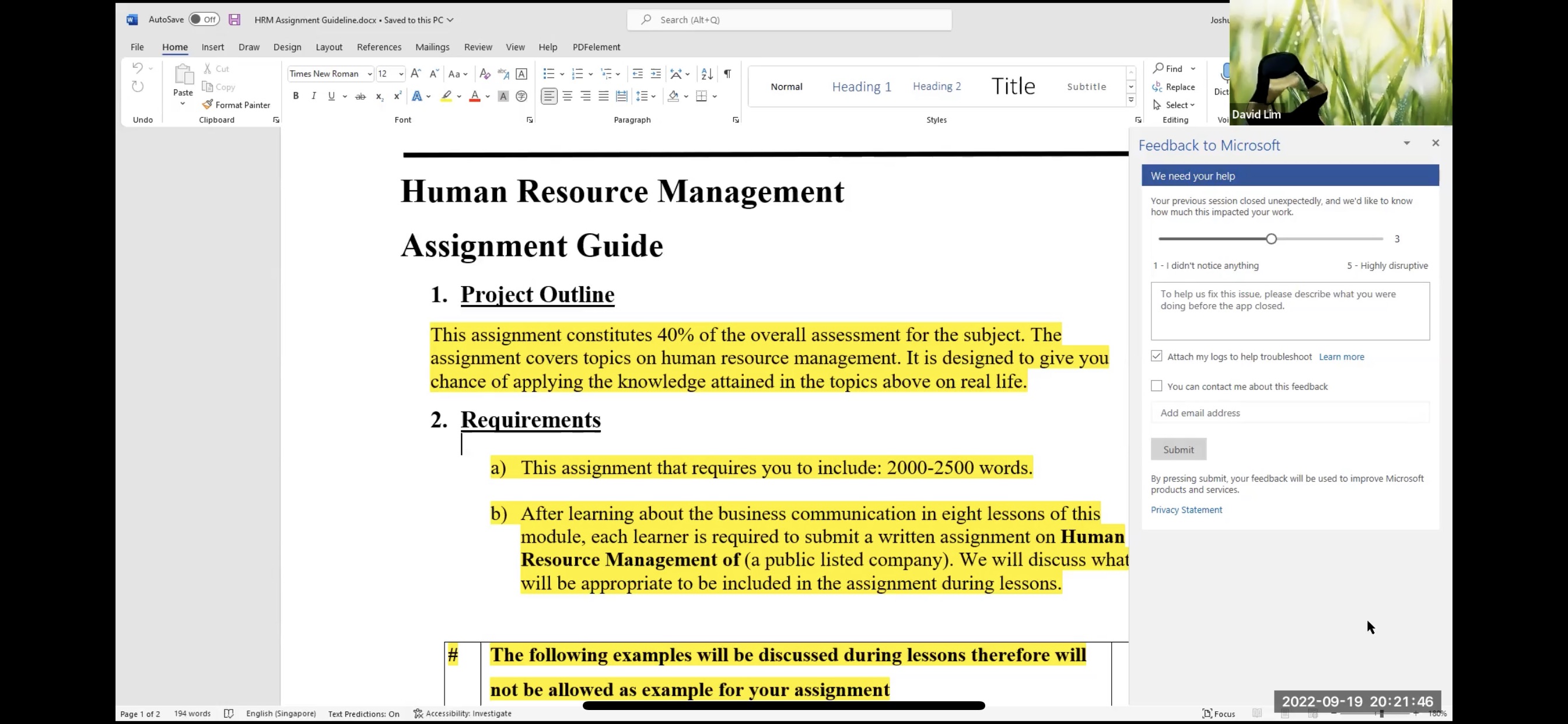This screenshot has height=724, width=1568.
Task: Click the Clear All Formatting icon
Action: pyautogui.click(x=485, y=73)
